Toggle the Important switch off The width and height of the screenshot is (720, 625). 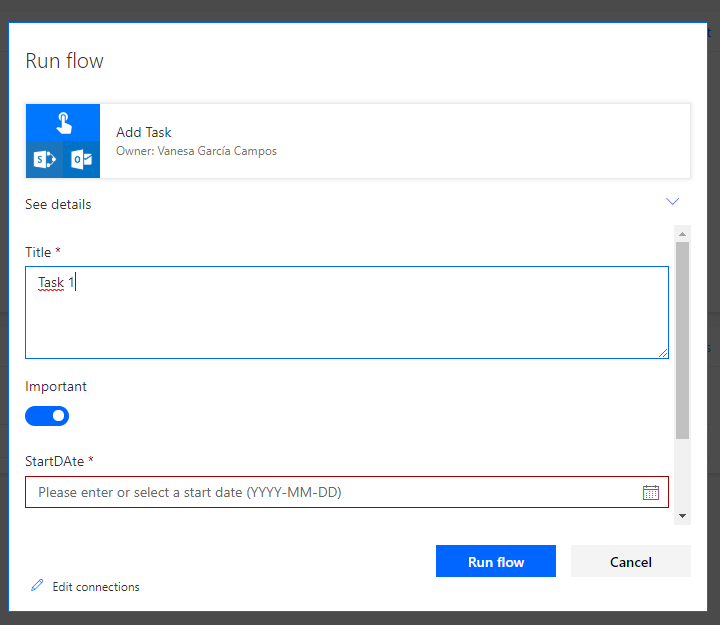pos(47,415)
